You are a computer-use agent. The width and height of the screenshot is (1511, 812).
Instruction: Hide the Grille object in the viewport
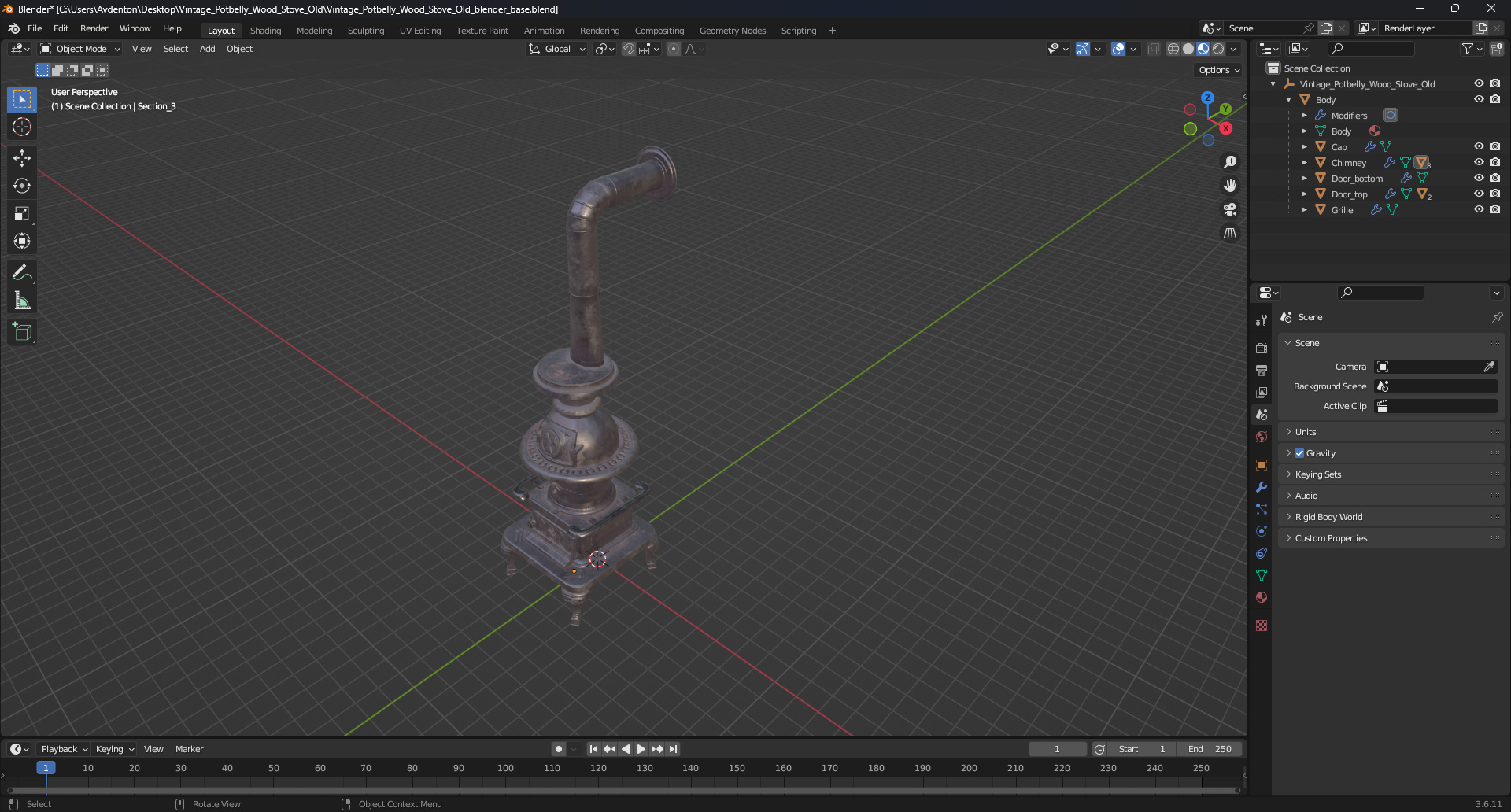(1479, 209)
